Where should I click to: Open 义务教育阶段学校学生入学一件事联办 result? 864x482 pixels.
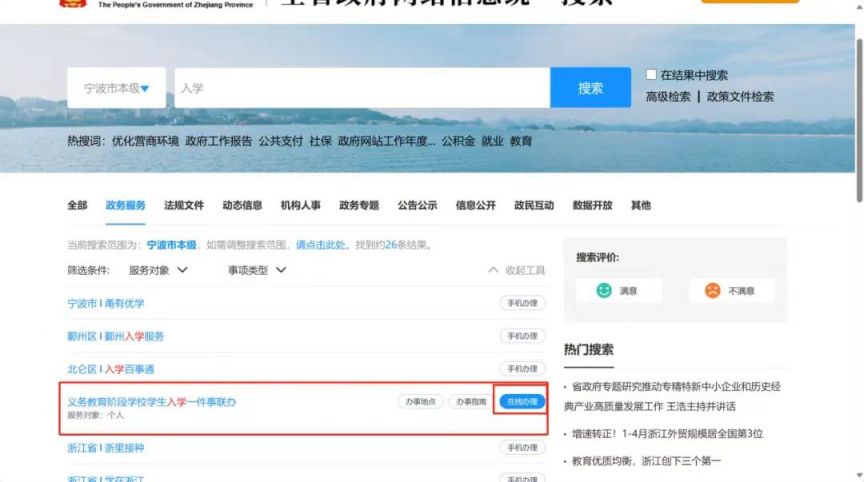(x=152, y=402)
